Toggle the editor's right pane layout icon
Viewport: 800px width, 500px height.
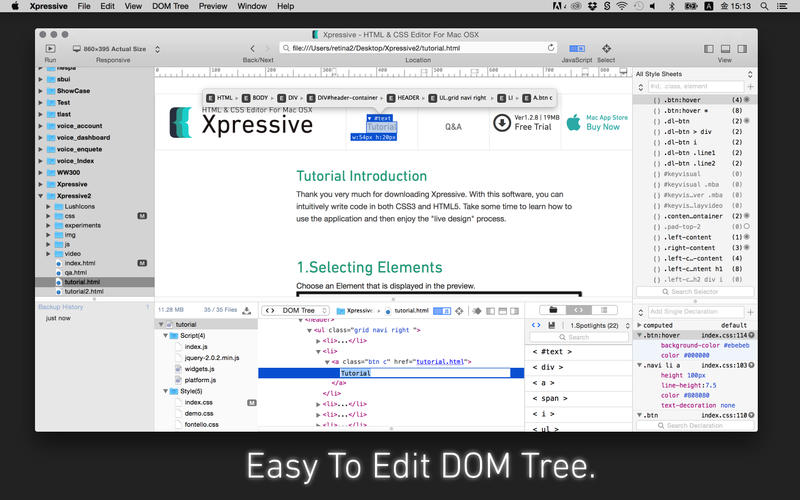pyautogui.click(x=515, y=311)
